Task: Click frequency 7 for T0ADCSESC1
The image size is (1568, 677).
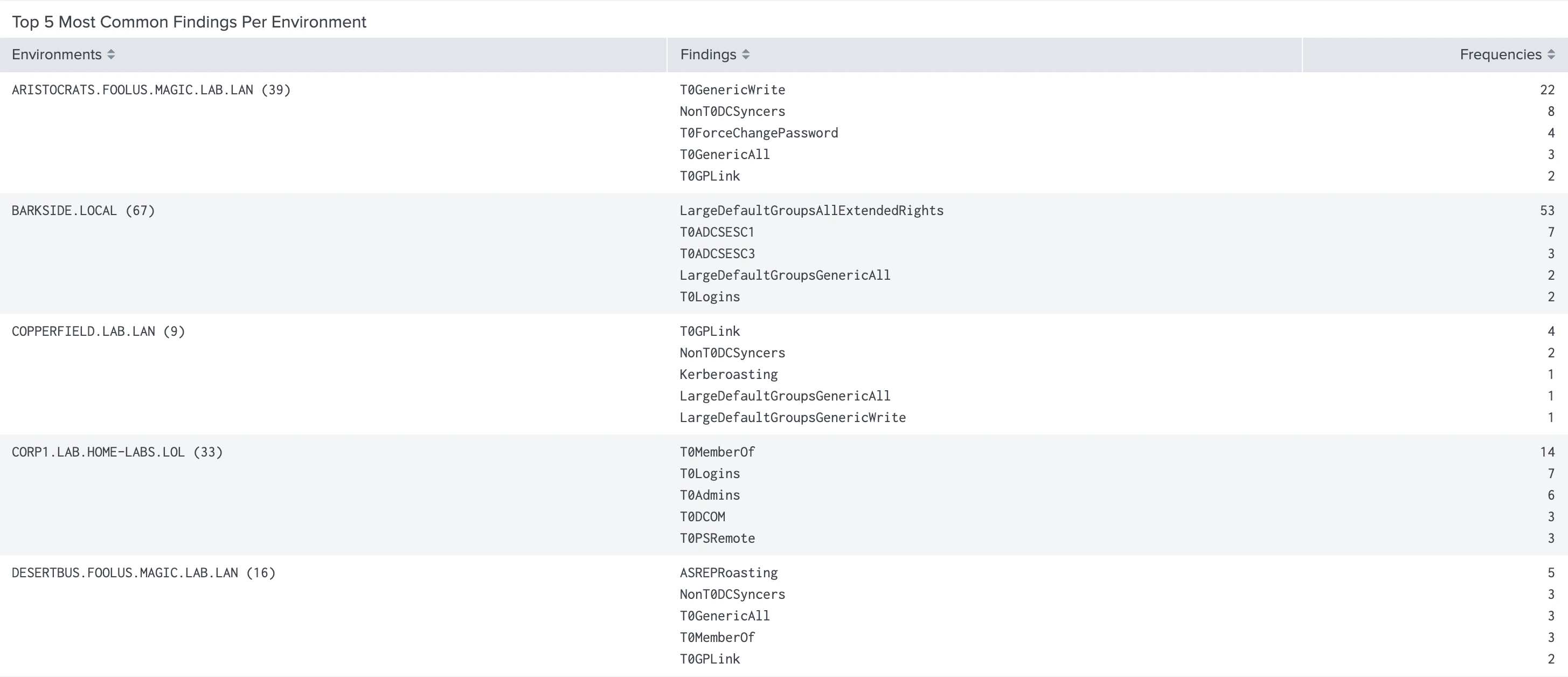Action: coord(1551,232)
